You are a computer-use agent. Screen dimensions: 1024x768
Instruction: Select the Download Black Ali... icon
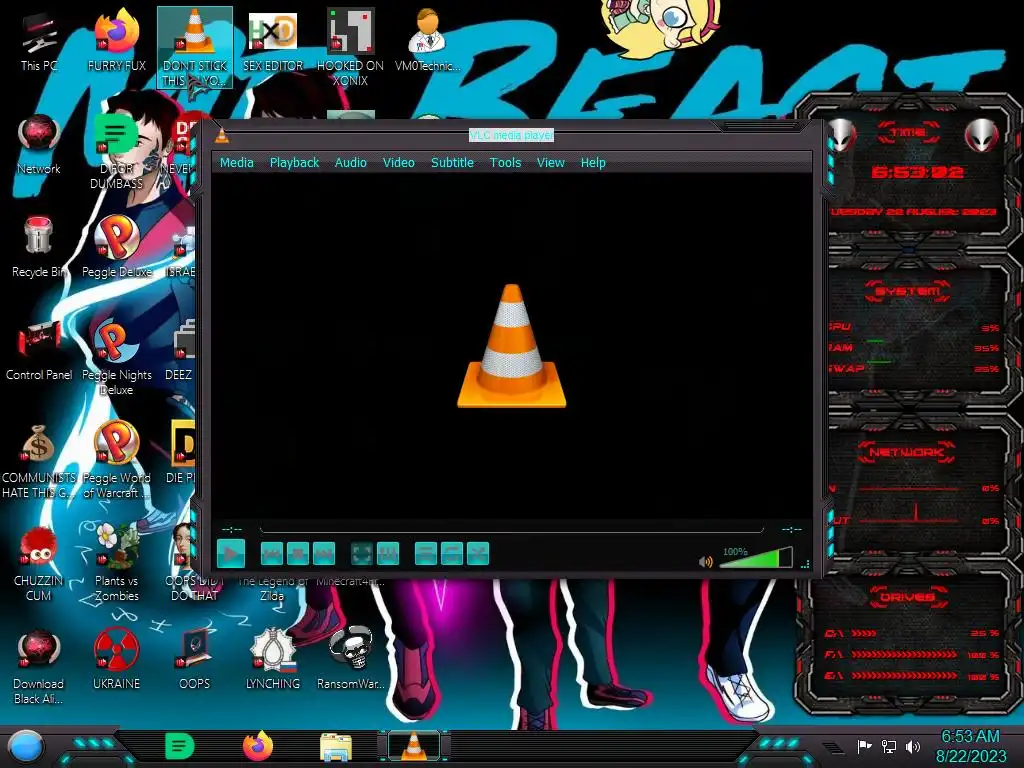(x=39, y=666)
